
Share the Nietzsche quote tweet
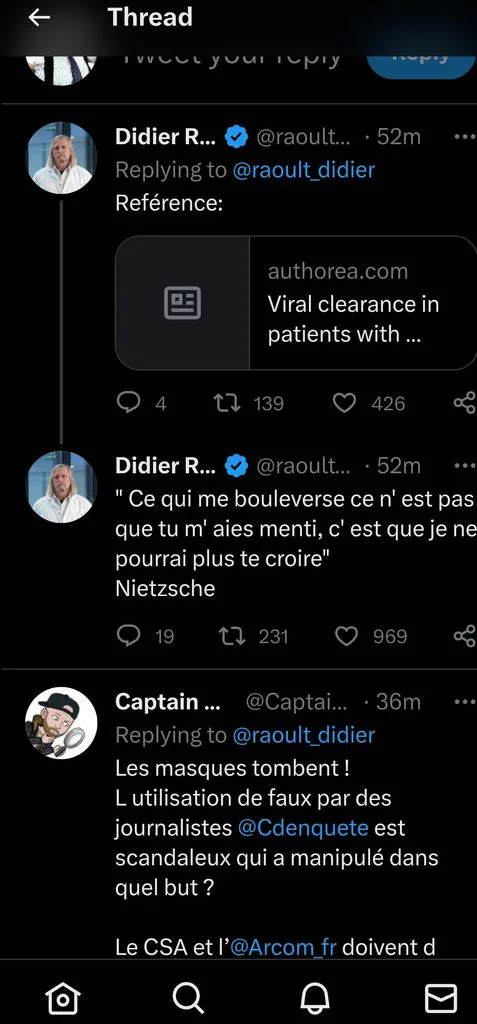tap(465, 635)
